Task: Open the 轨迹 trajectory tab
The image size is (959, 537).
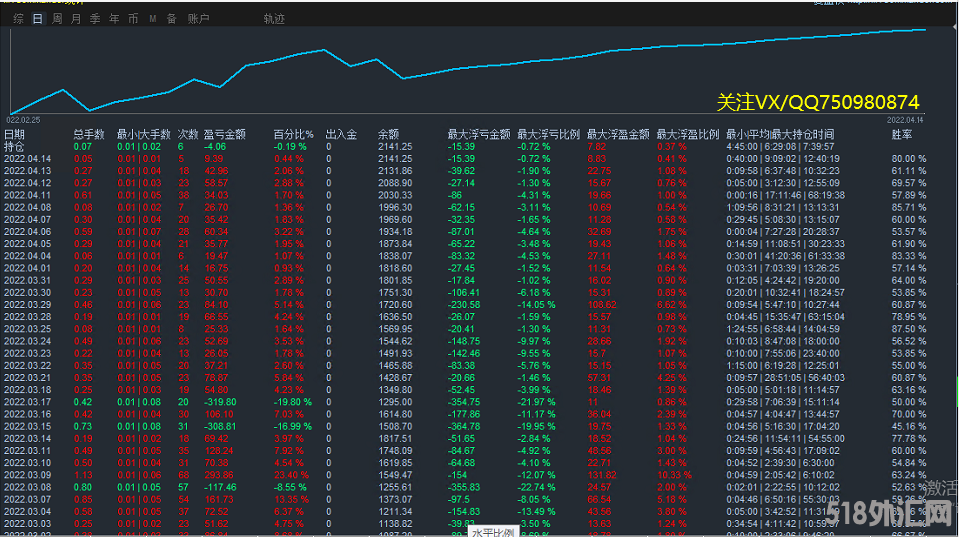Action: (x=274, y=19)
